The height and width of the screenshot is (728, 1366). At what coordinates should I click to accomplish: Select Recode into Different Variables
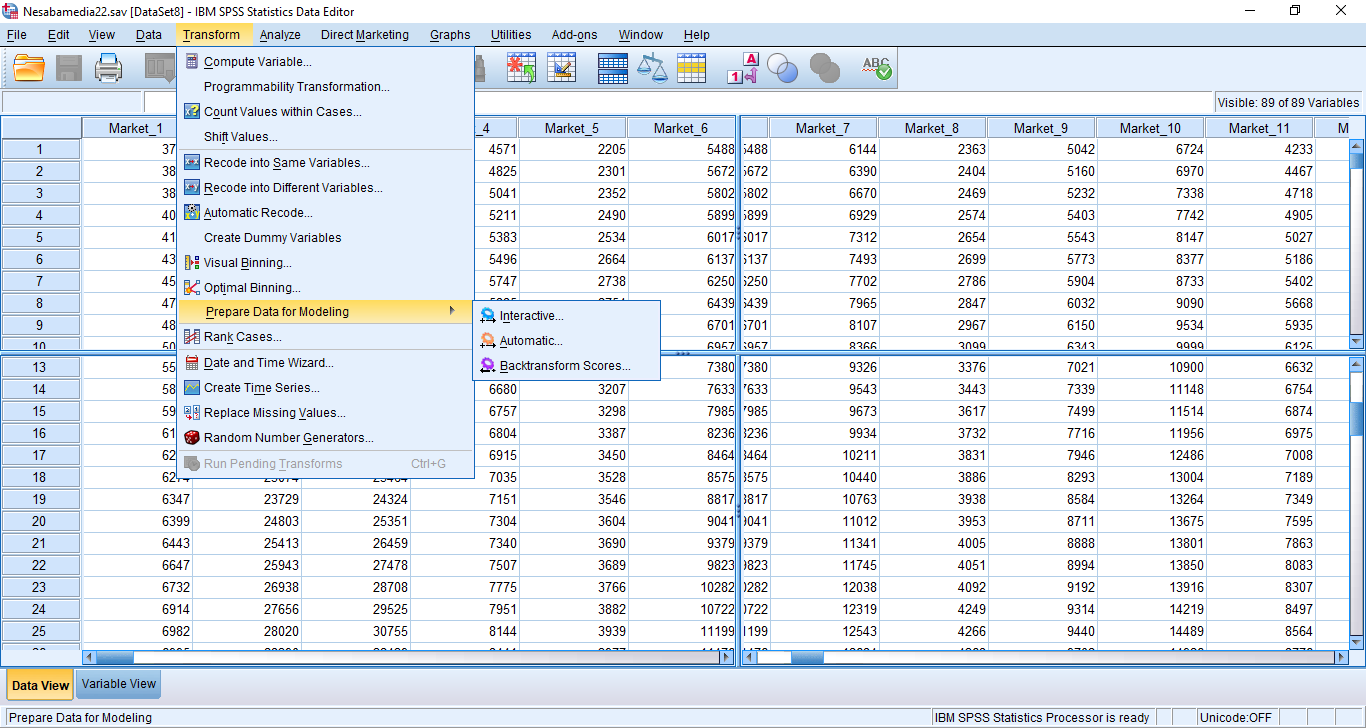[x=292, y=188]
